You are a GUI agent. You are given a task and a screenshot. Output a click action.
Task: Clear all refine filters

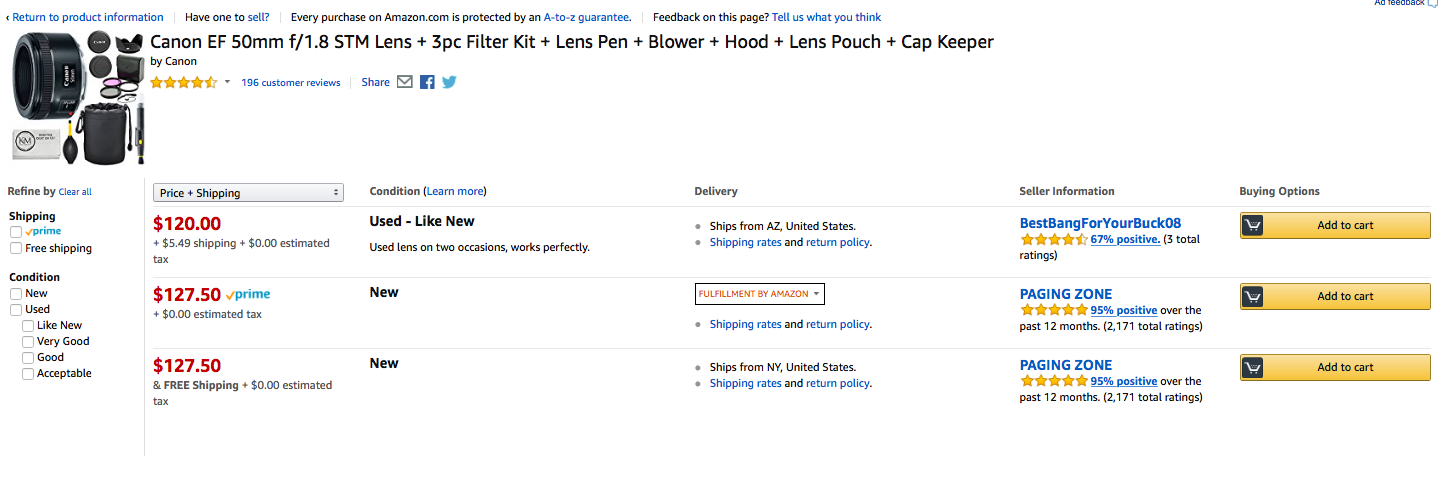75,192
